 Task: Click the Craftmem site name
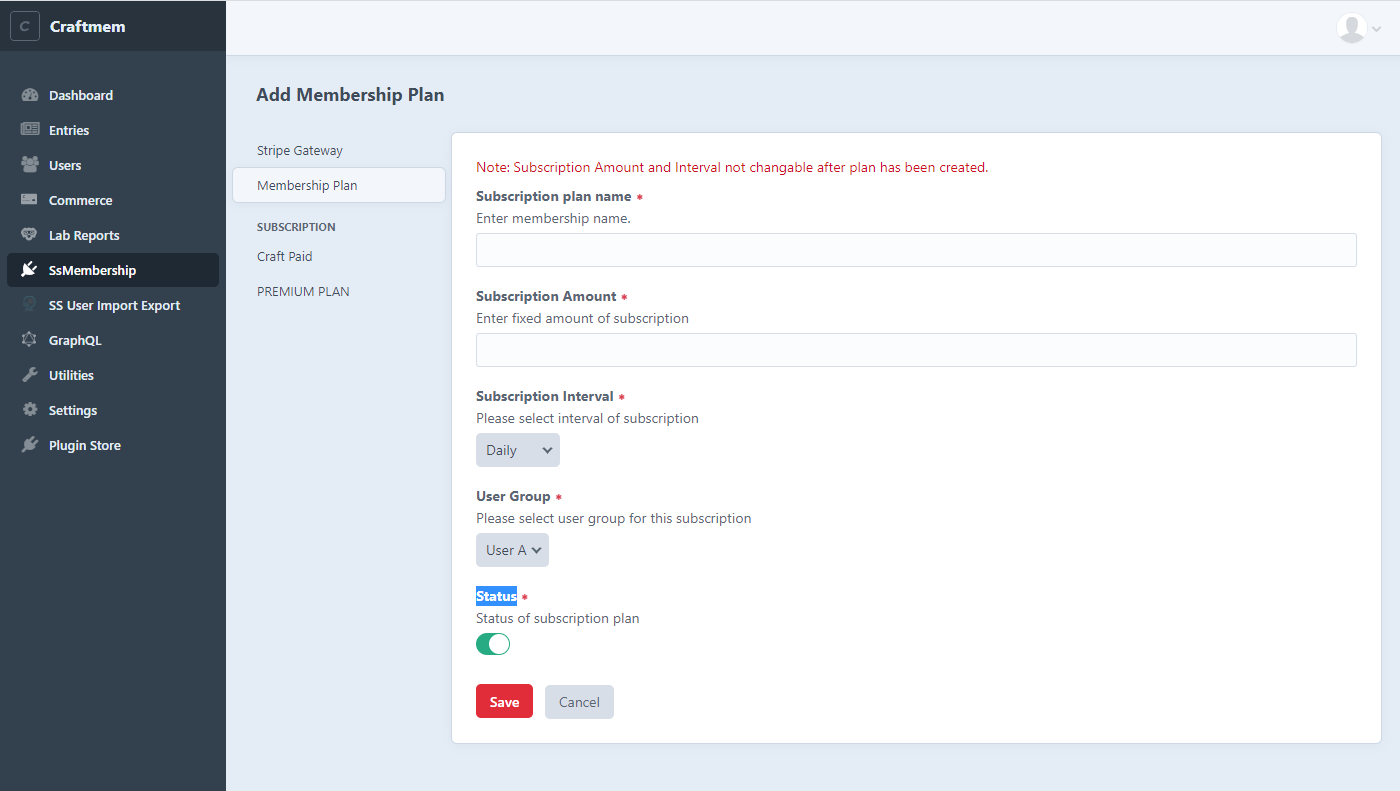pos(88,27)
